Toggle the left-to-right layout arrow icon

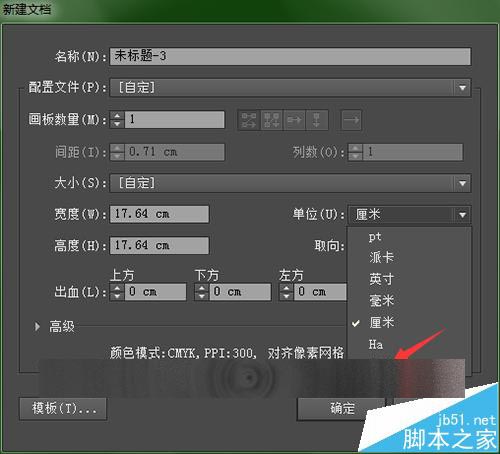tap(351, 120)
